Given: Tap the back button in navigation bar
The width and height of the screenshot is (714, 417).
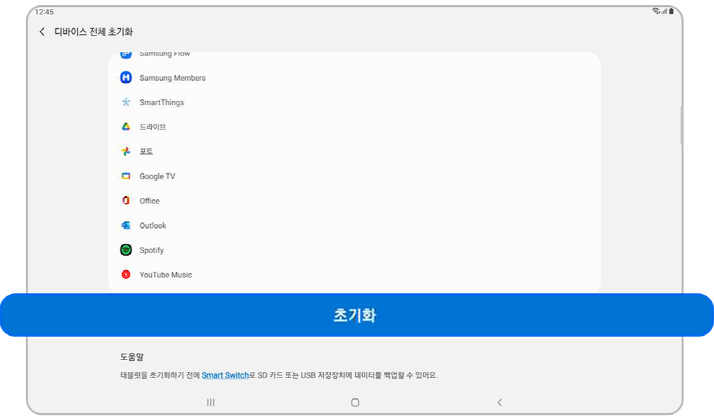Looking at the screenshot, I should click(500, 402).
